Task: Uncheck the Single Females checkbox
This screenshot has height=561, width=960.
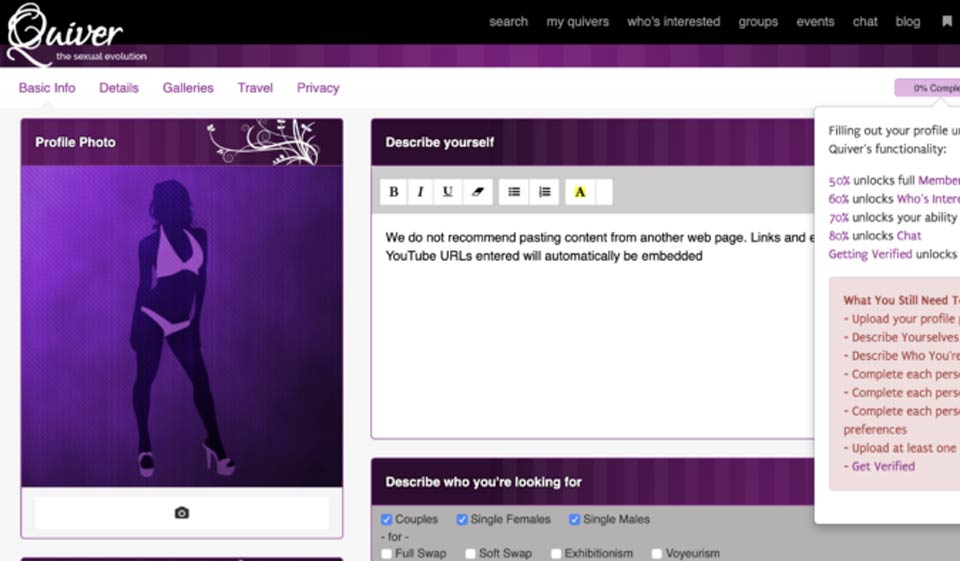Action: [462, 520]
